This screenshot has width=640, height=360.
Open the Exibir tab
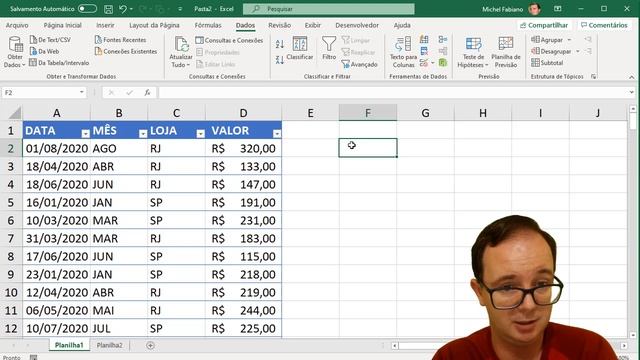(x=313, y=25)
